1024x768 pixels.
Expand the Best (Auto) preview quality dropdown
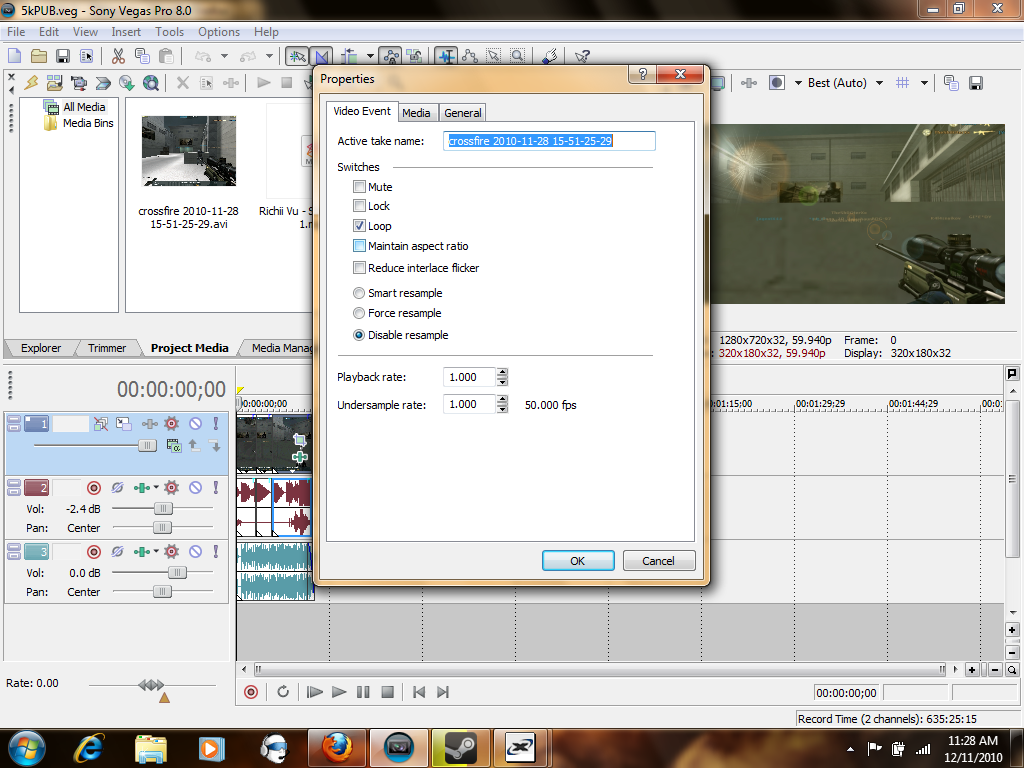(x=879, y=83)
